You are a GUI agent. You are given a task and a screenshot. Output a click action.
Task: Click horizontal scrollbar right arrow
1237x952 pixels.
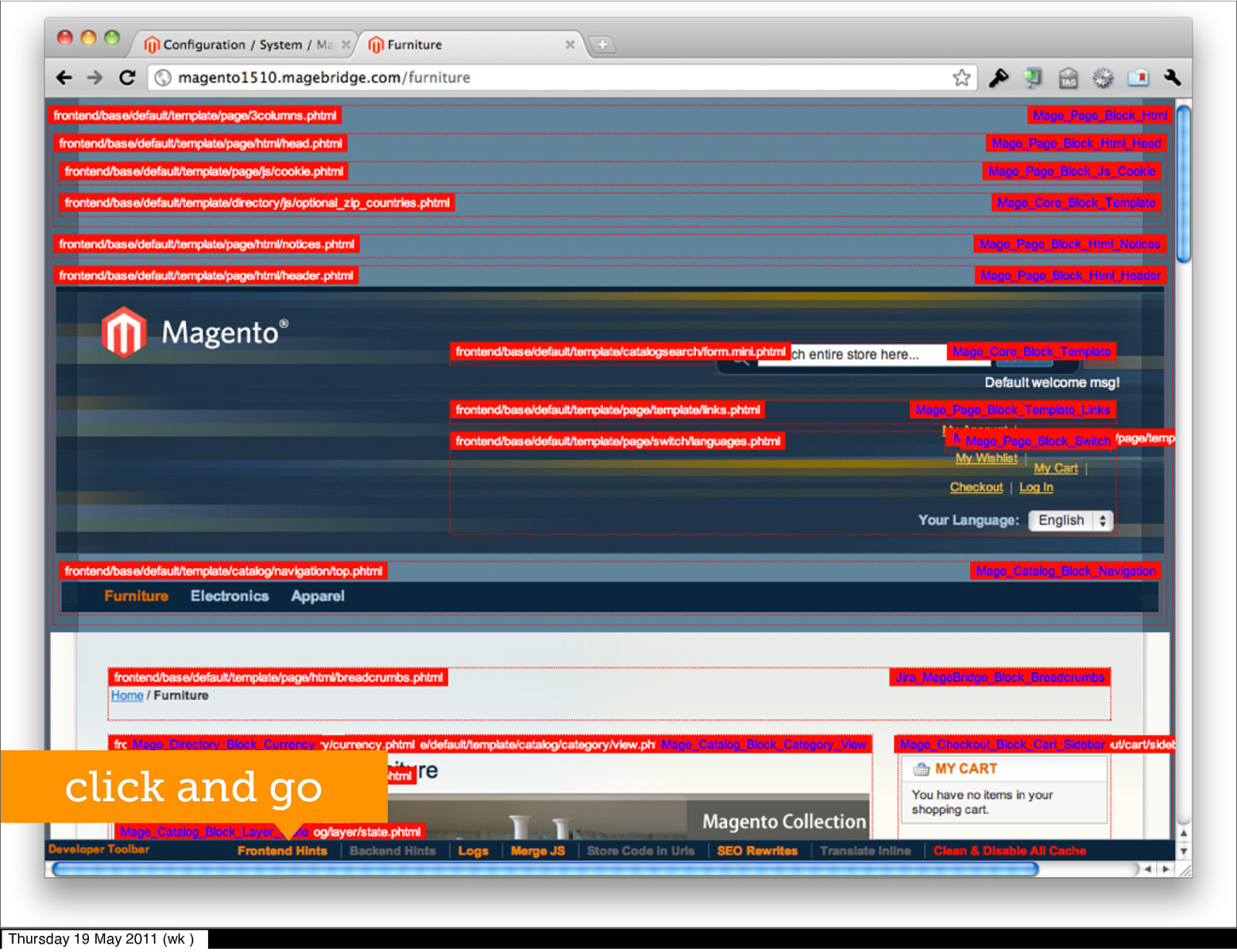pos(1166,869)
